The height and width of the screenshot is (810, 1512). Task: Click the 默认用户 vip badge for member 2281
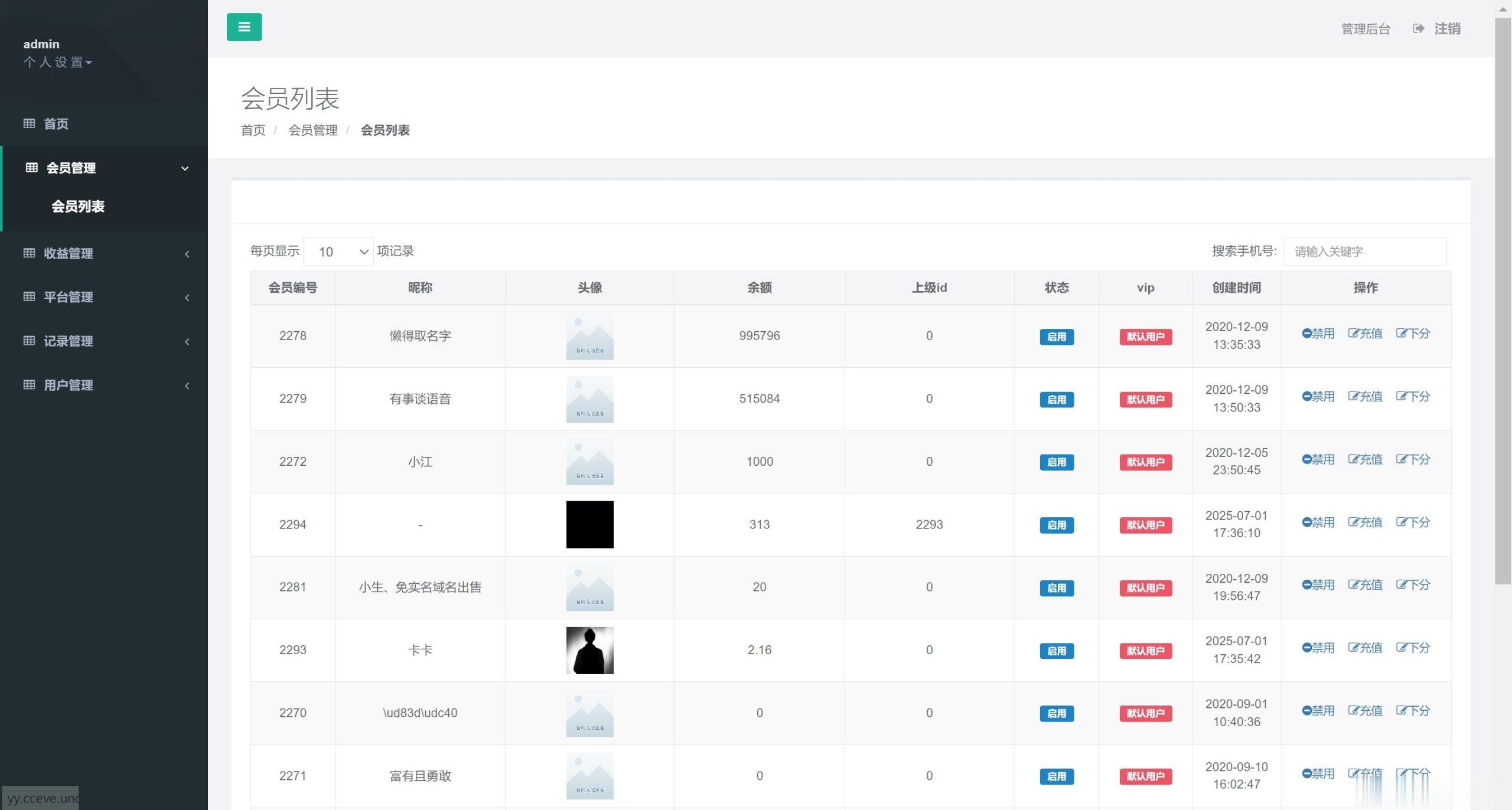[x=1145, y=588]
